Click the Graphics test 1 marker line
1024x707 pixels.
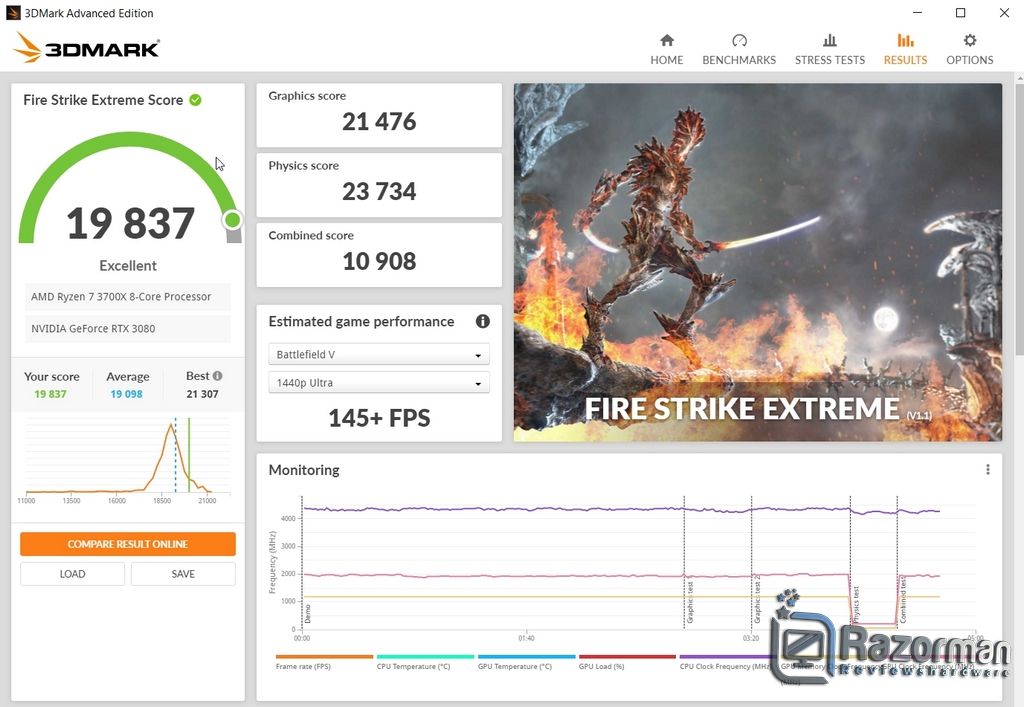point(684,561)
